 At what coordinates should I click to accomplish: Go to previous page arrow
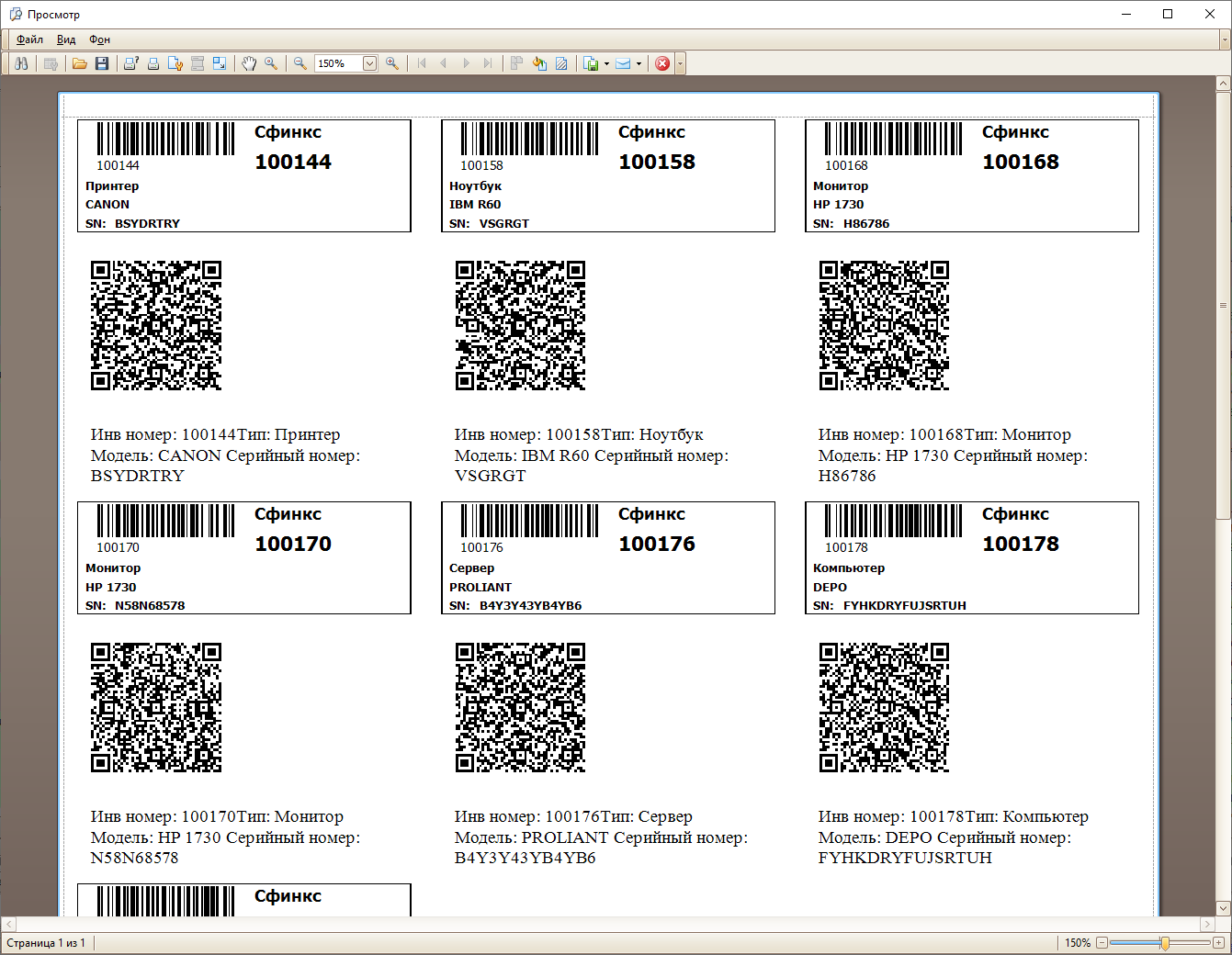444,63
